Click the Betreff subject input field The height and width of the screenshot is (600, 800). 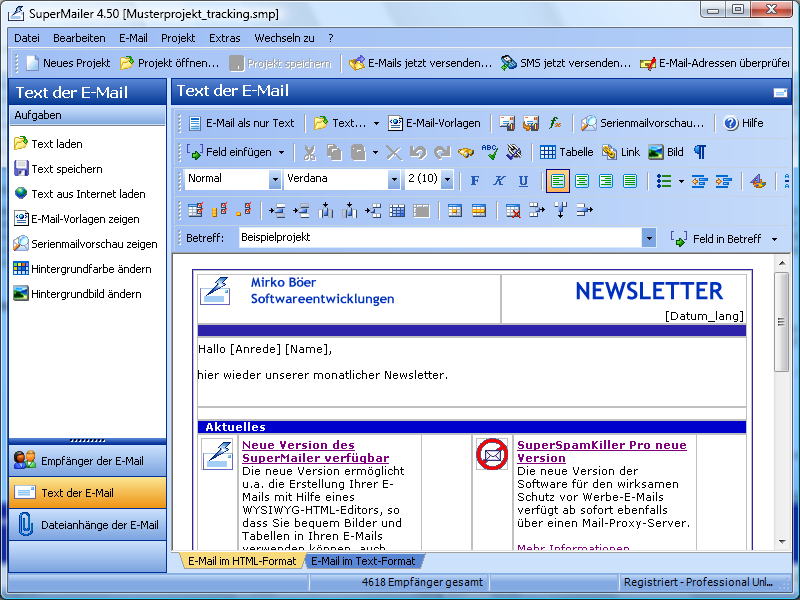coord(440,238)
